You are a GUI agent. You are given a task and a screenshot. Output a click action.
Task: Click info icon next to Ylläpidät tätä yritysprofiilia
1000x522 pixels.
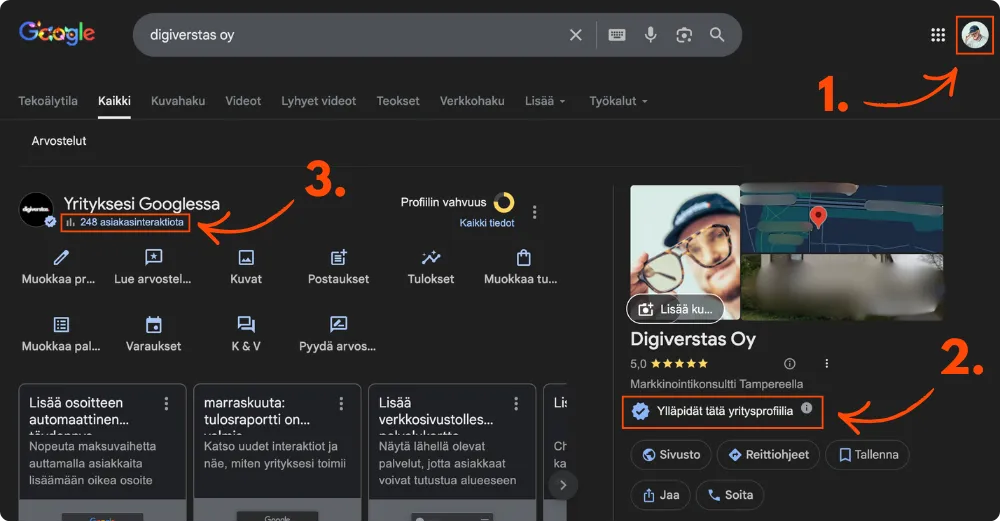tap(807, 408)
